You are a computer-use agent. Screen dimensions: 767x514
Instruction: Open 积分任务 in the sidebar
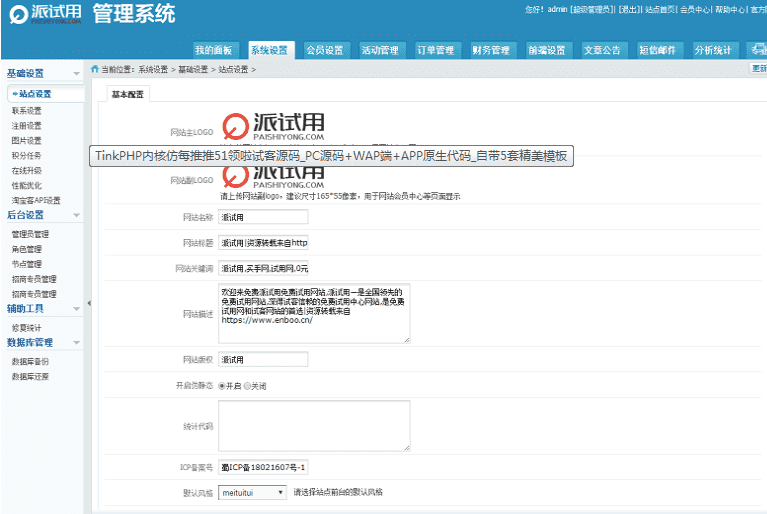pyautogui.click(x=27, y=156)
